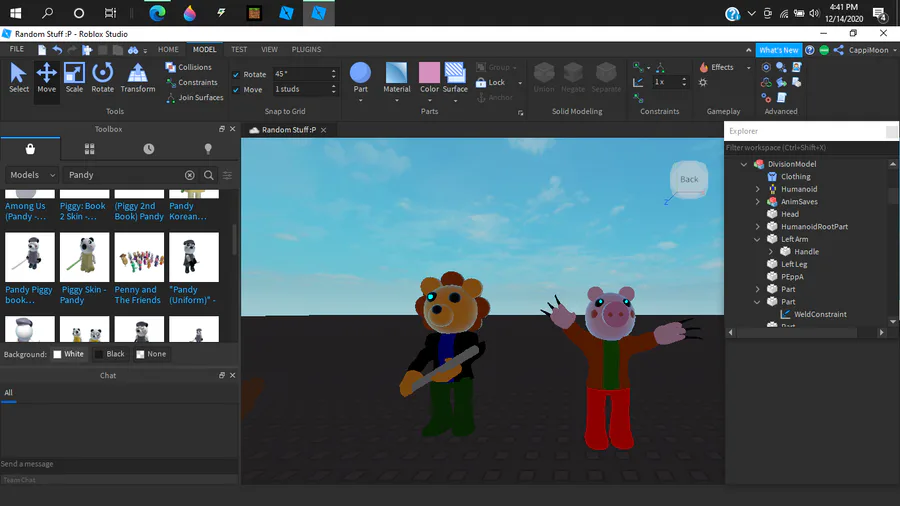Switch to the PLUGINS tab
Screen dimensions: 900x506
[306, 49]
